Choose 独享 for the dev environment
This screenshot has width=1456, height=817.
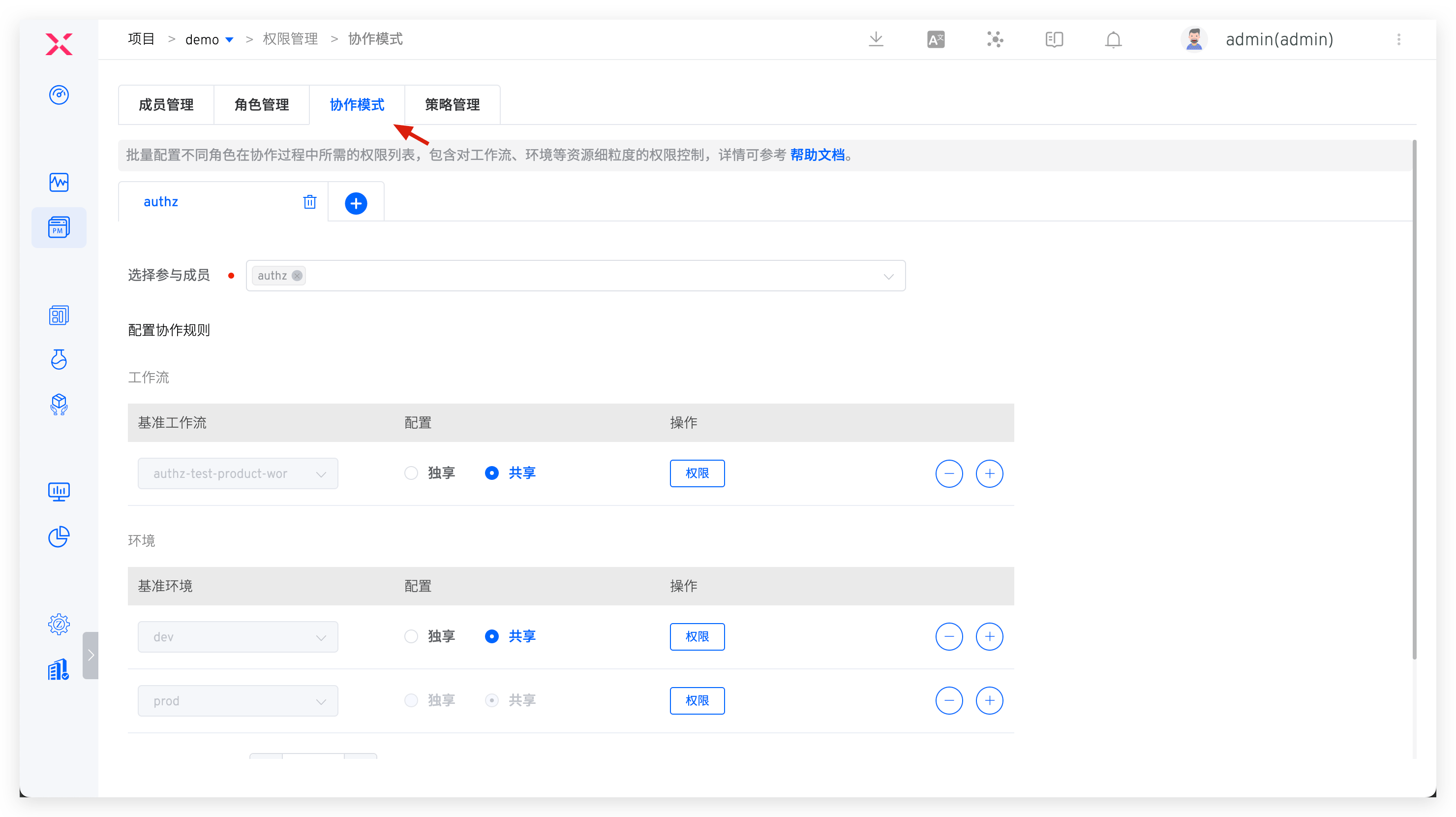(411, 636)
